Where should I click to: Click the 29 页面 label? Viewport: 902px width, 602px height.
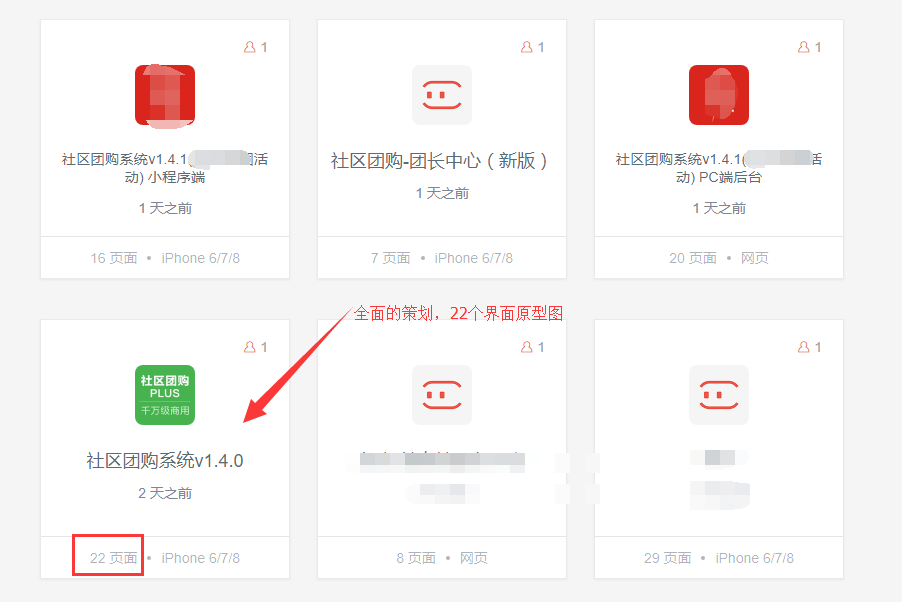coord(668,558)
